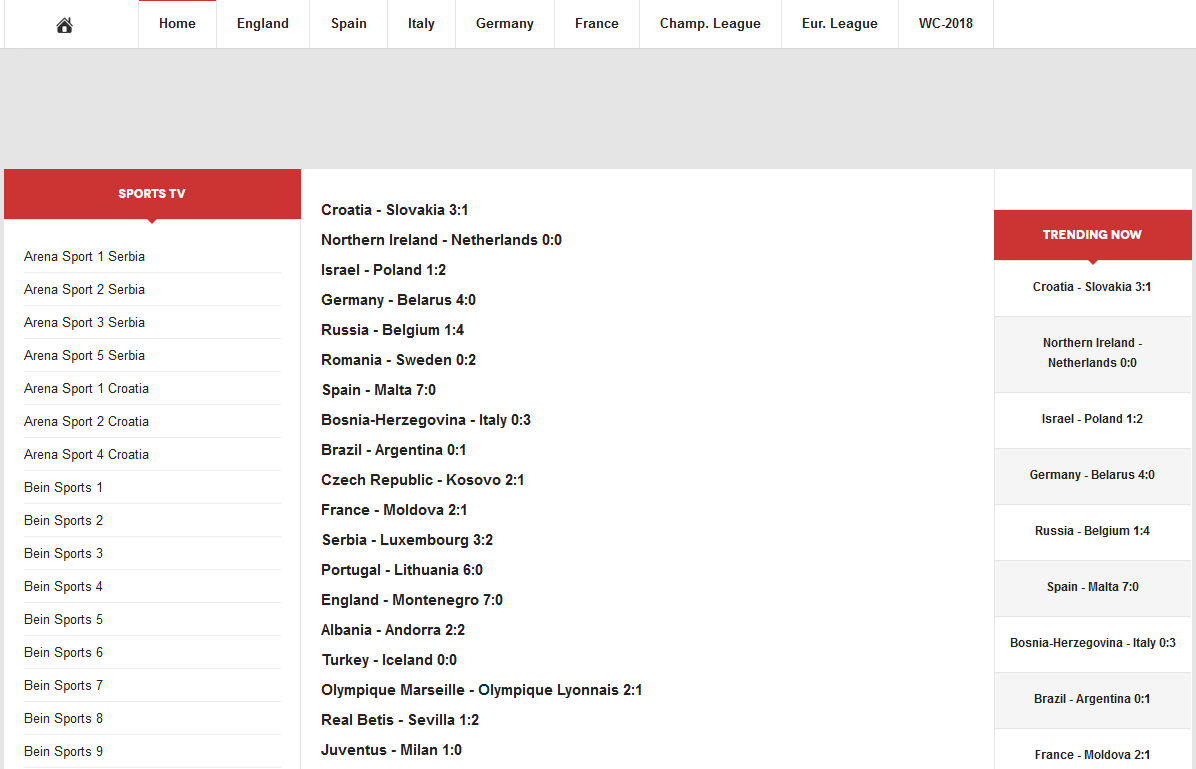Image resolution: width=1196 pixels, height=769 pixels.
Task: Open the England tab
Action: 263,24
